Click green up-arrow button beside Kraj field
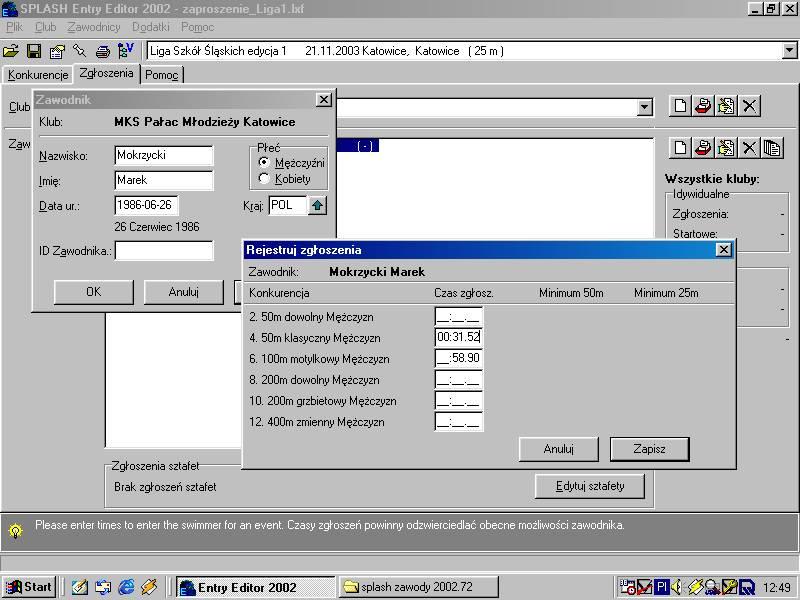The height and width of the screenshot is (600, 800). tap(317, 206)
